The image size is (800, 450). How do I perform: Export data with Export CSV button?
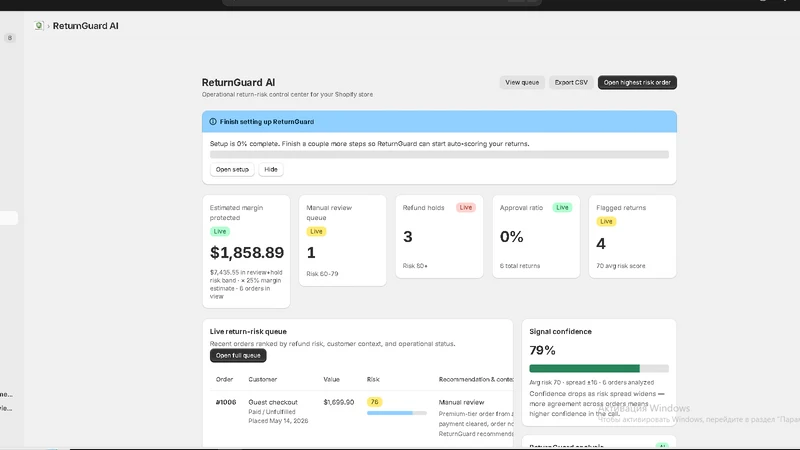[571, 82]
